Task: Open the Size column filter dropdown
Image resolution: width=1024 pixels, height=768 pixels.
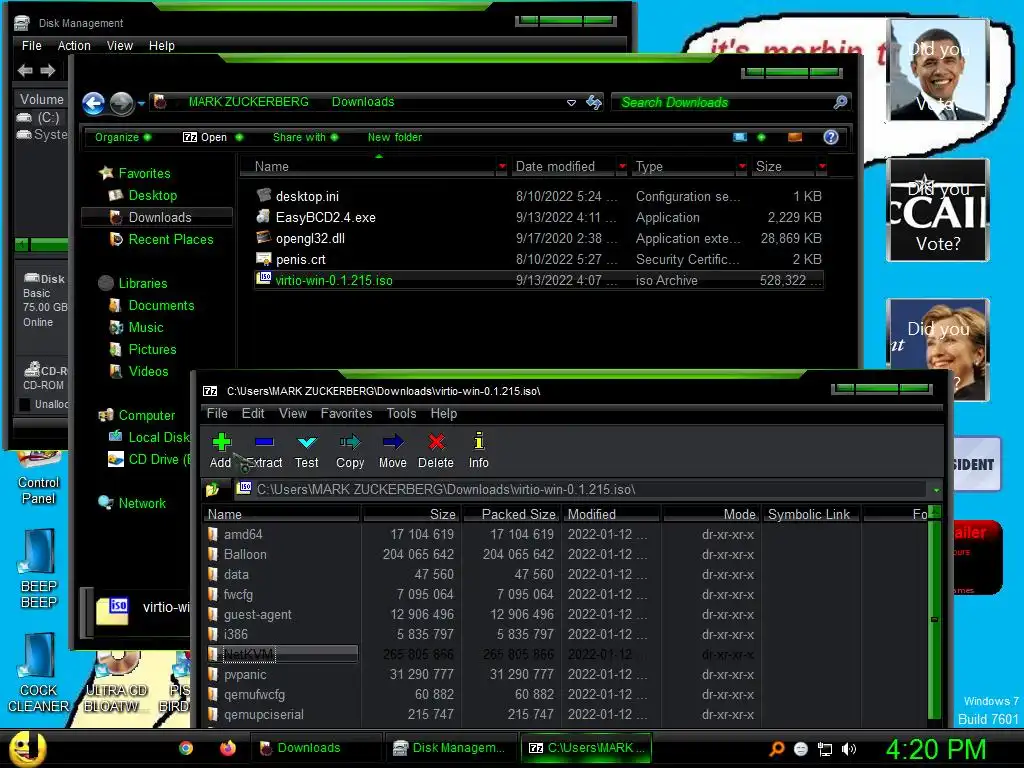Action: 822,167
